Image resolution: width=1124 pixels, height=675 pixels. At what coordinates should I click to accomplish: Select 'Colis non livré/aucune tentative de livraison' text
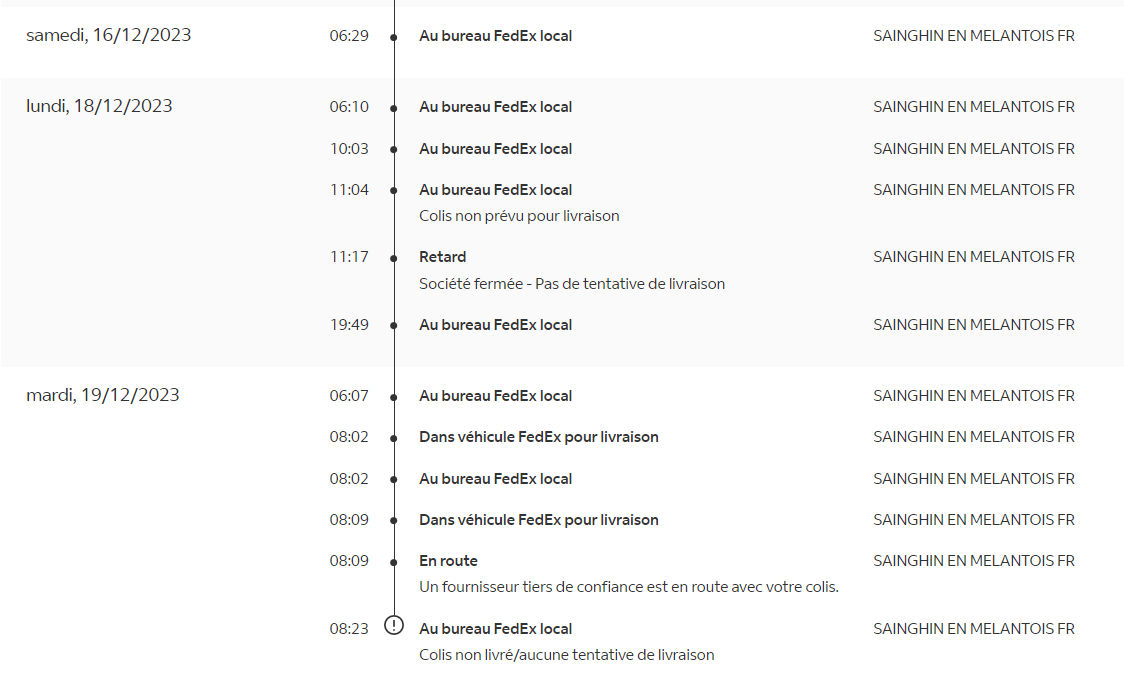point(566,655)
